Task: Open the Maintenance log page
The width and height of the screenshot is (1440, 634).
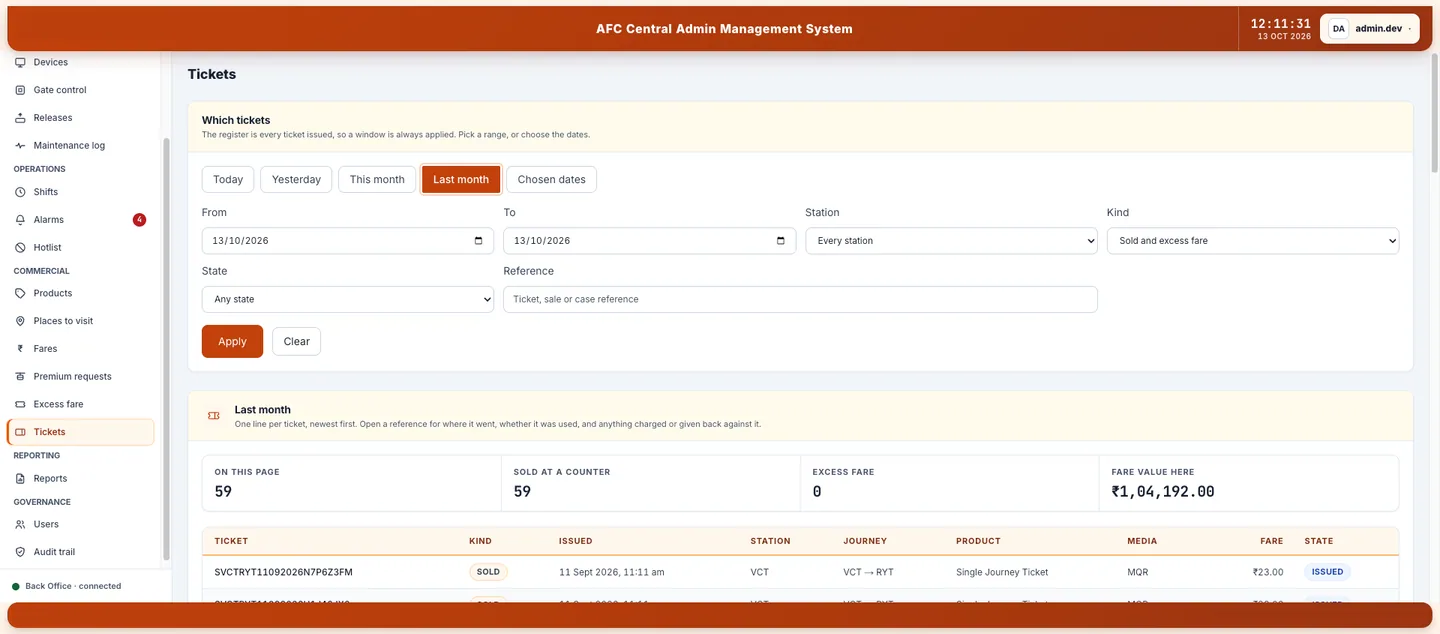Action: click(x=80, y=146)
